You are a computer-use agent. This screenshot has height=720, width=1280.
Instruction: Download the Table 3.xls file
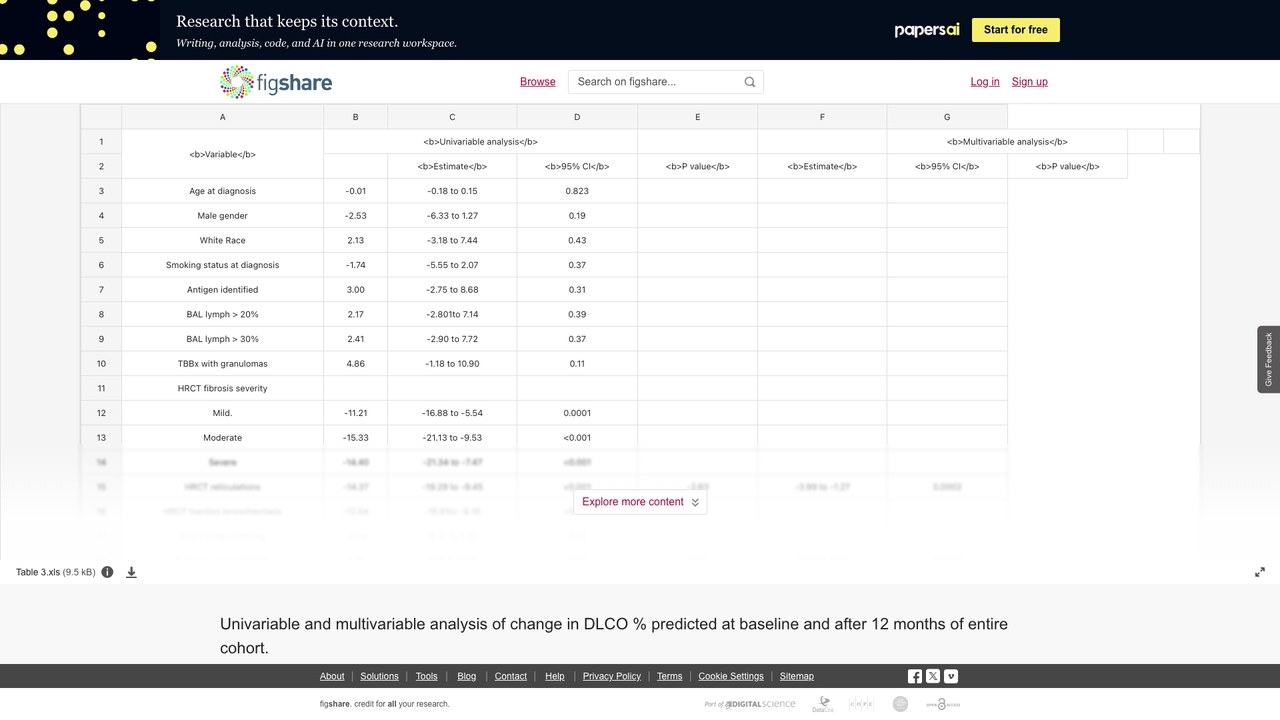coord(131,572)
